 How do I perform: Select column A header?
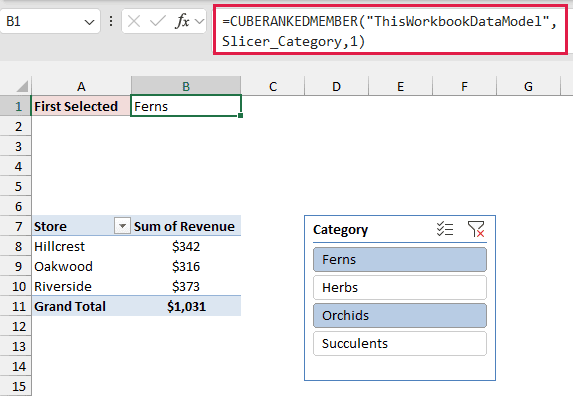pos(81,87)
